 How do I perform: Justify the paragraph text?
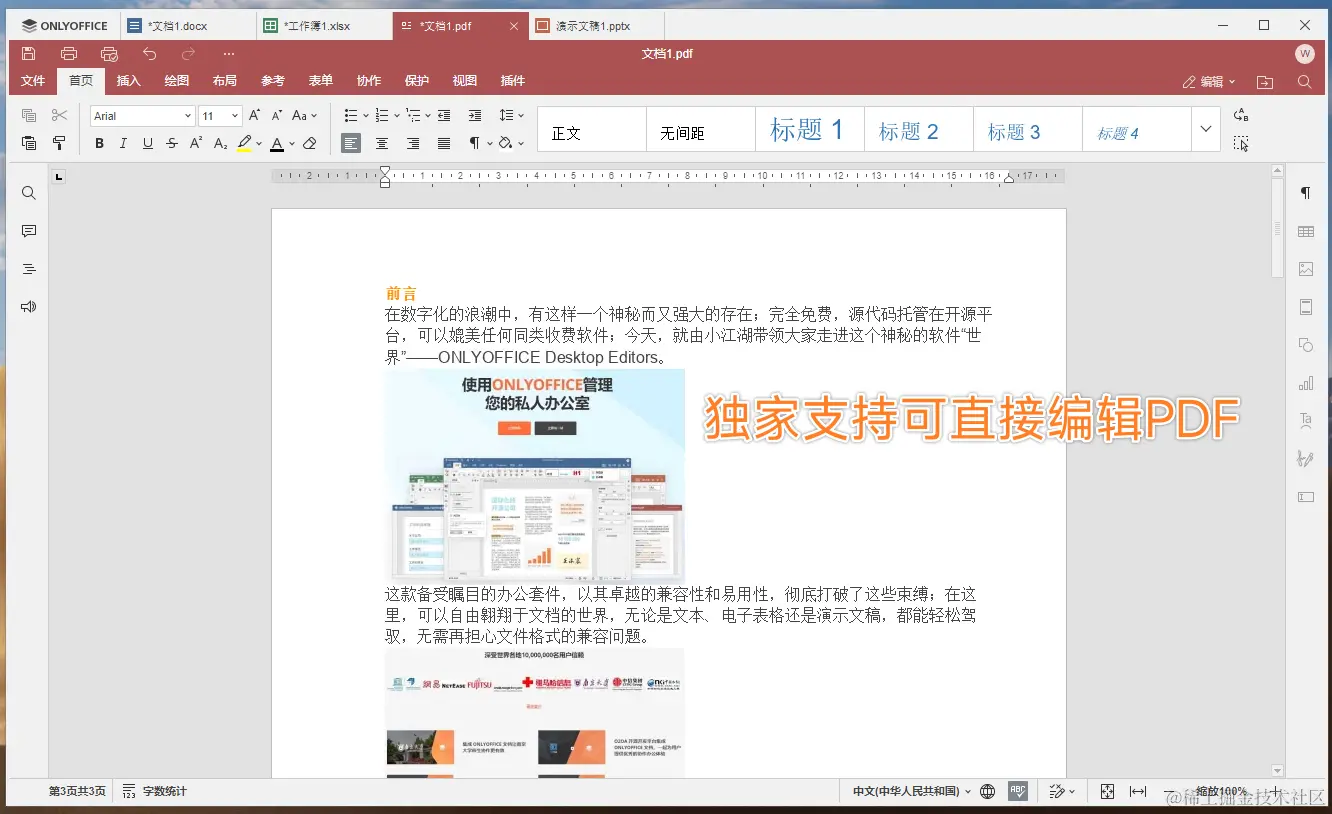tap(444, 143)
